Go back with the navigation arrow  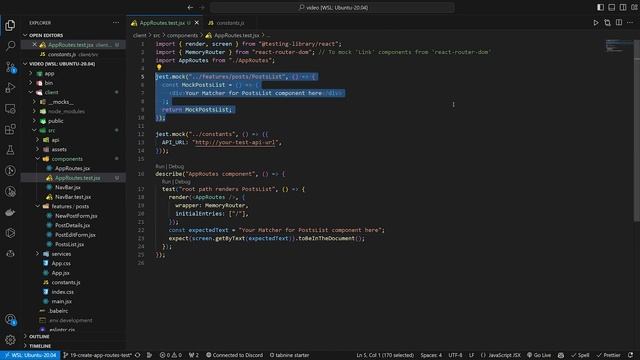pos(190,7)
